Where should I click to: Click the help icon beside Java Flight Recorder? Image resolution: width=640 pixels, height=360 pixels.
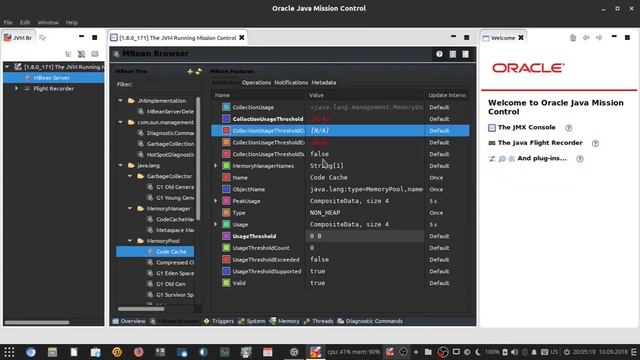pos(596,143)
